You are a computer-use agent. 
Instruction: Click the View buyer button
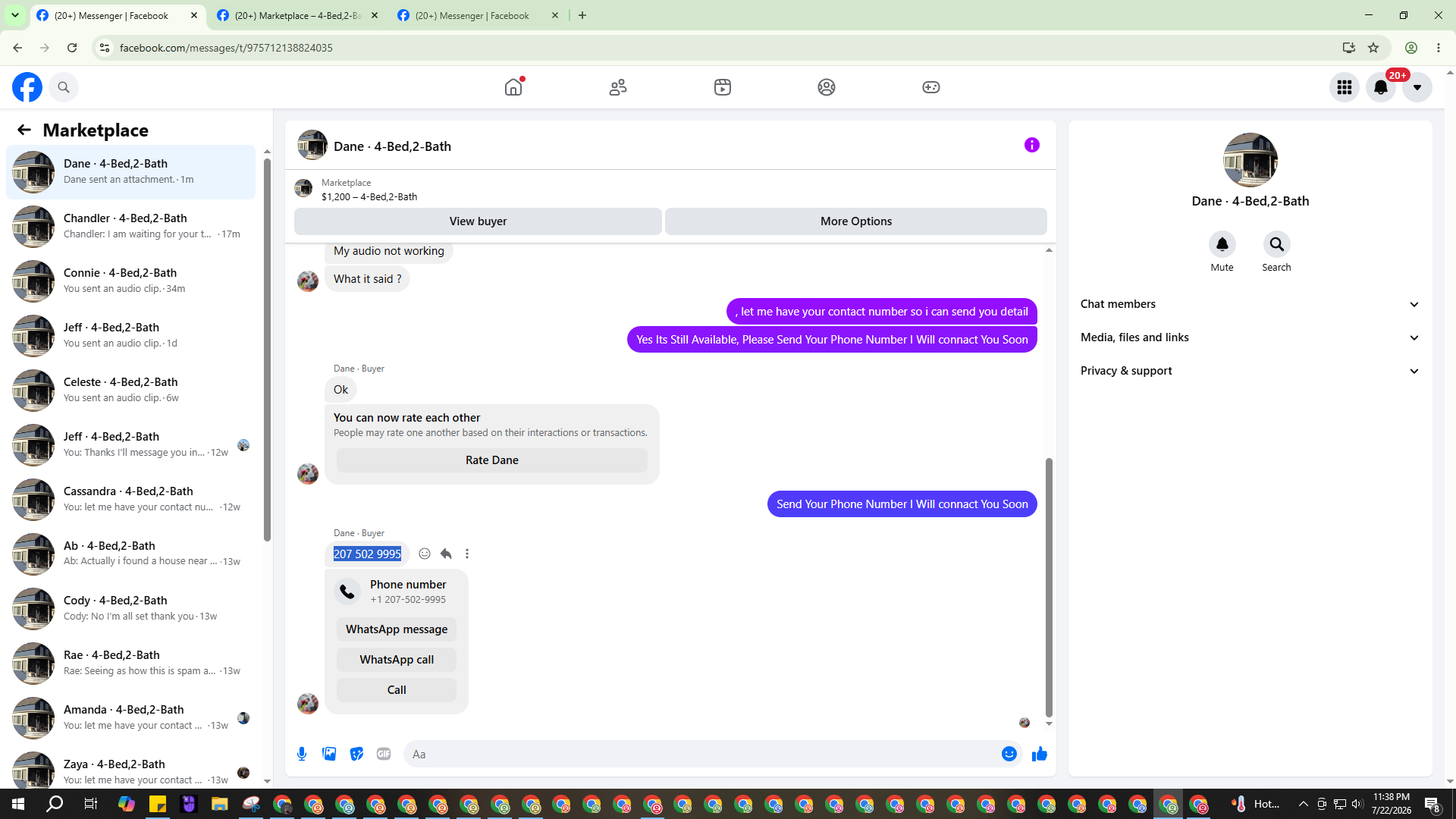[x=478, y=221]
